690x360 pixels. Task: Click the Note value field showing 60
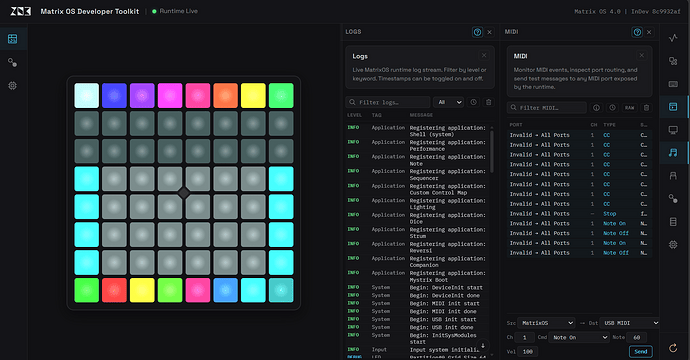(x=636, y=338)
